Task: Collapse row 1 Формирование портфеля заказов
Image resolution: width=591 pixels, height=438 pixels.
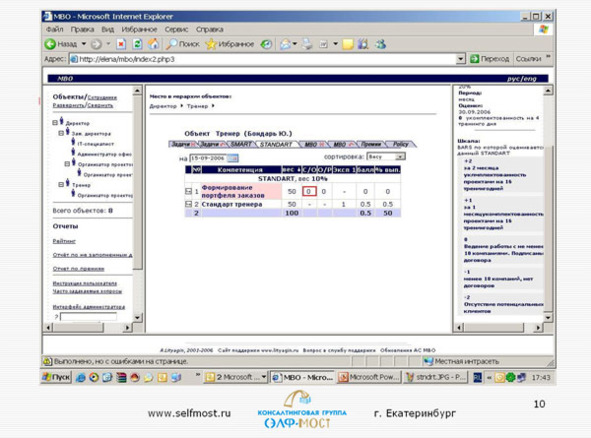Action: (188, 191)
